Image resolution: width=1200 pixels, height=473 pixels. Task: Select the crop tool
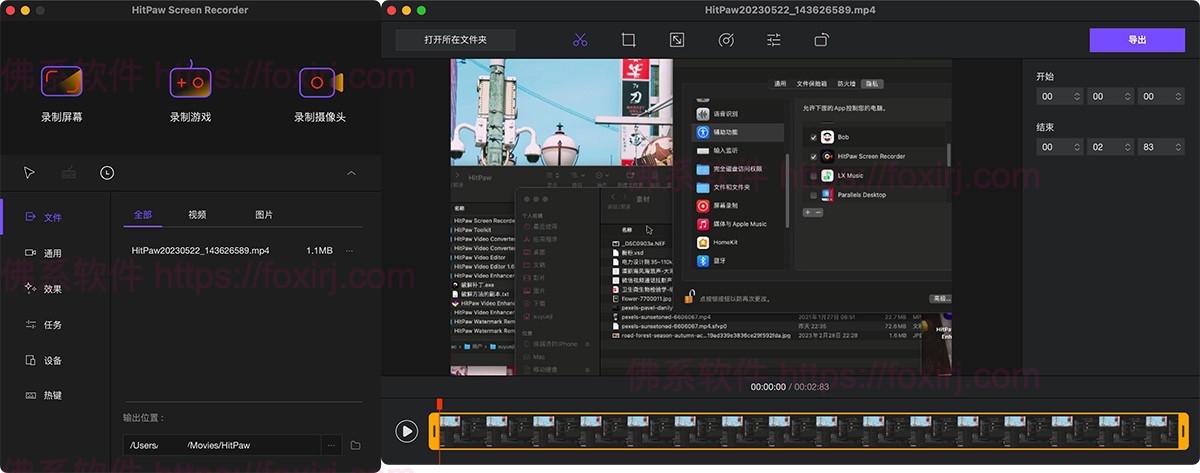[628, 40]
